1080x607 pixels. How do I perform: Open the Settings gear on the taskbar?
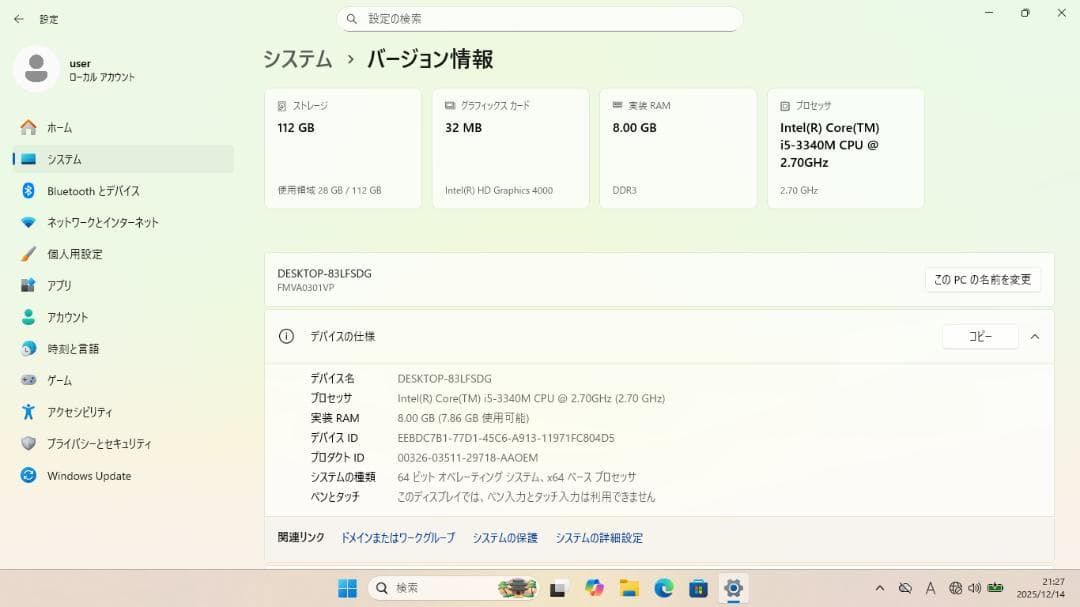tap(734, 588)
